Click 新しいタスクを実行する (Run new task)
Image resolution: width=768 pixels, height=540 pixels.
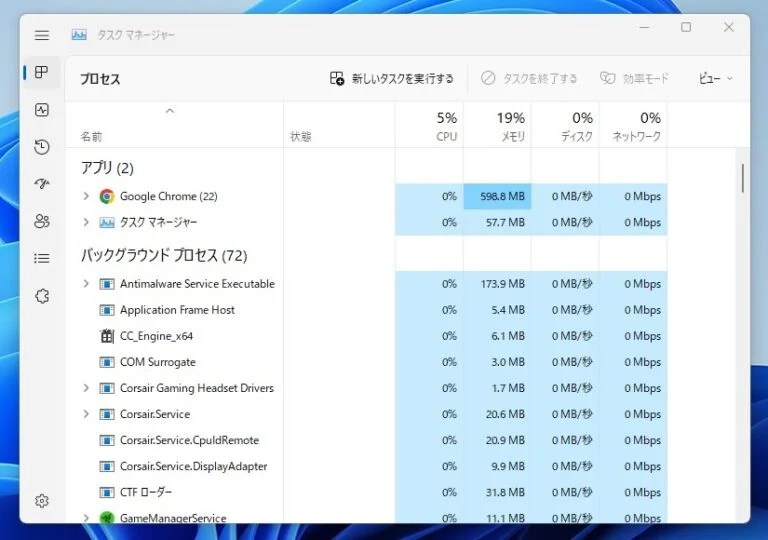pyautogui.click(x=392, y=78)
